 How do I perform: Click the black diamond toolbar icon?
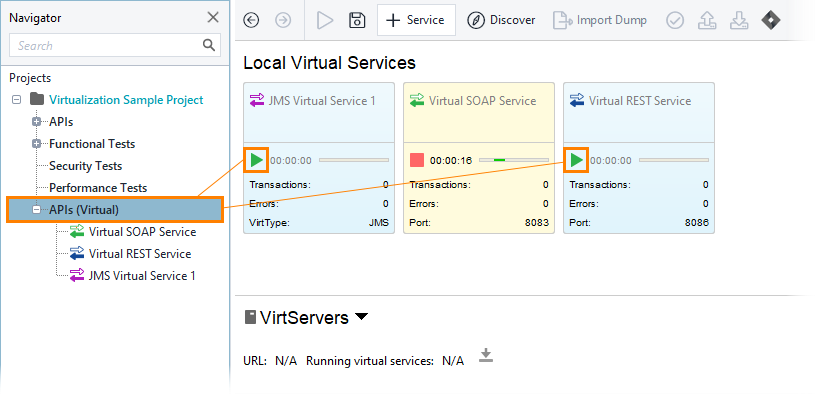[770, 20]
